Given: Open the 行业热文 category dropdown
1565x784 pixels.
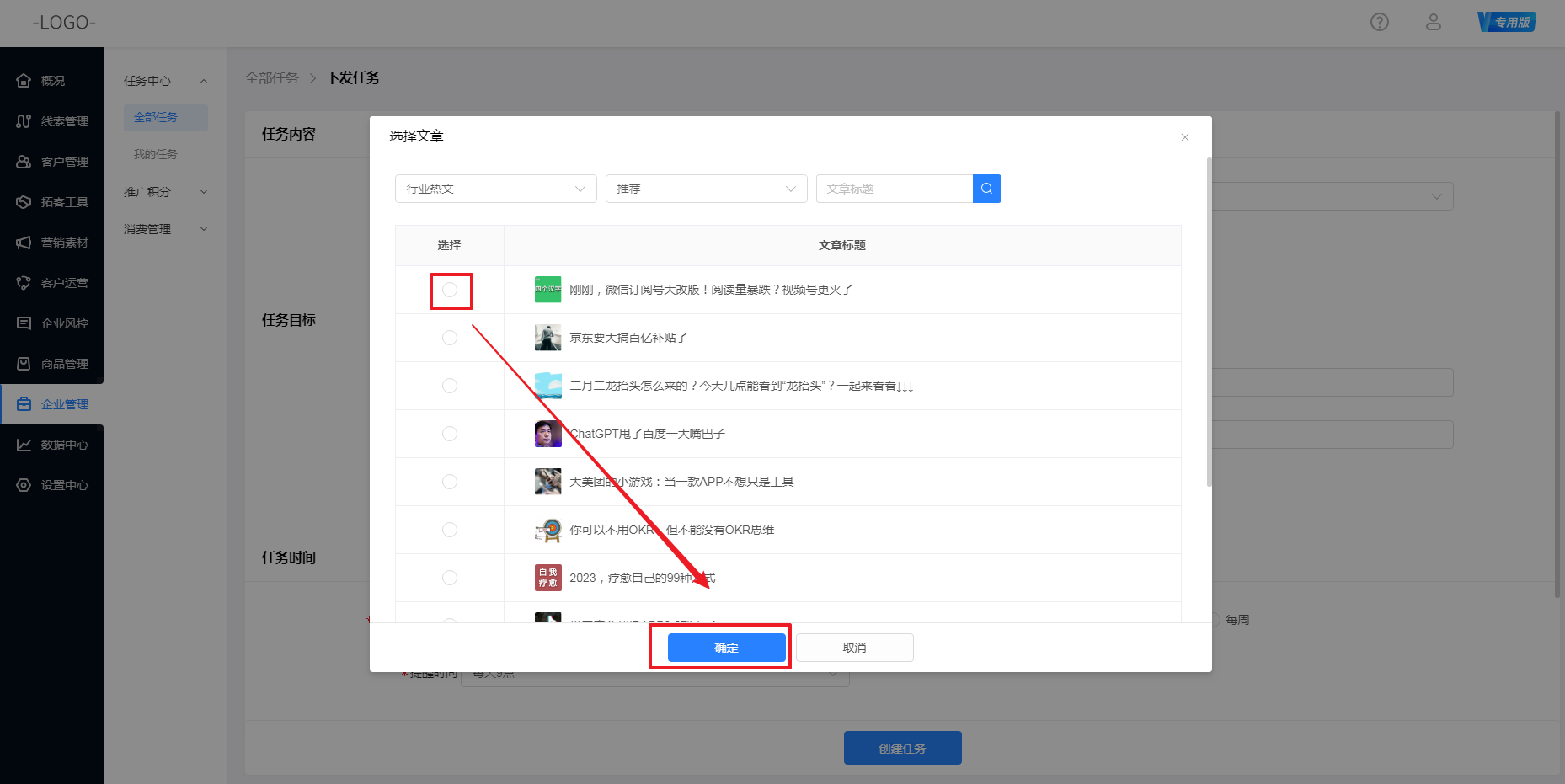Looking at the screenshot, I should tap(495, 189).
